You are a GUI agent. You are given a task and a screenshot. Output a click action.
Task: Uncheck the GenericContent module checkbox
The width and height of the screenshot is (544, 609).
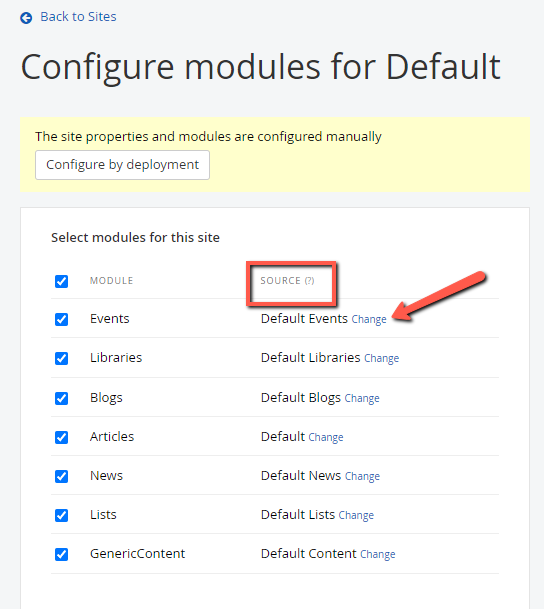point(61,554)
